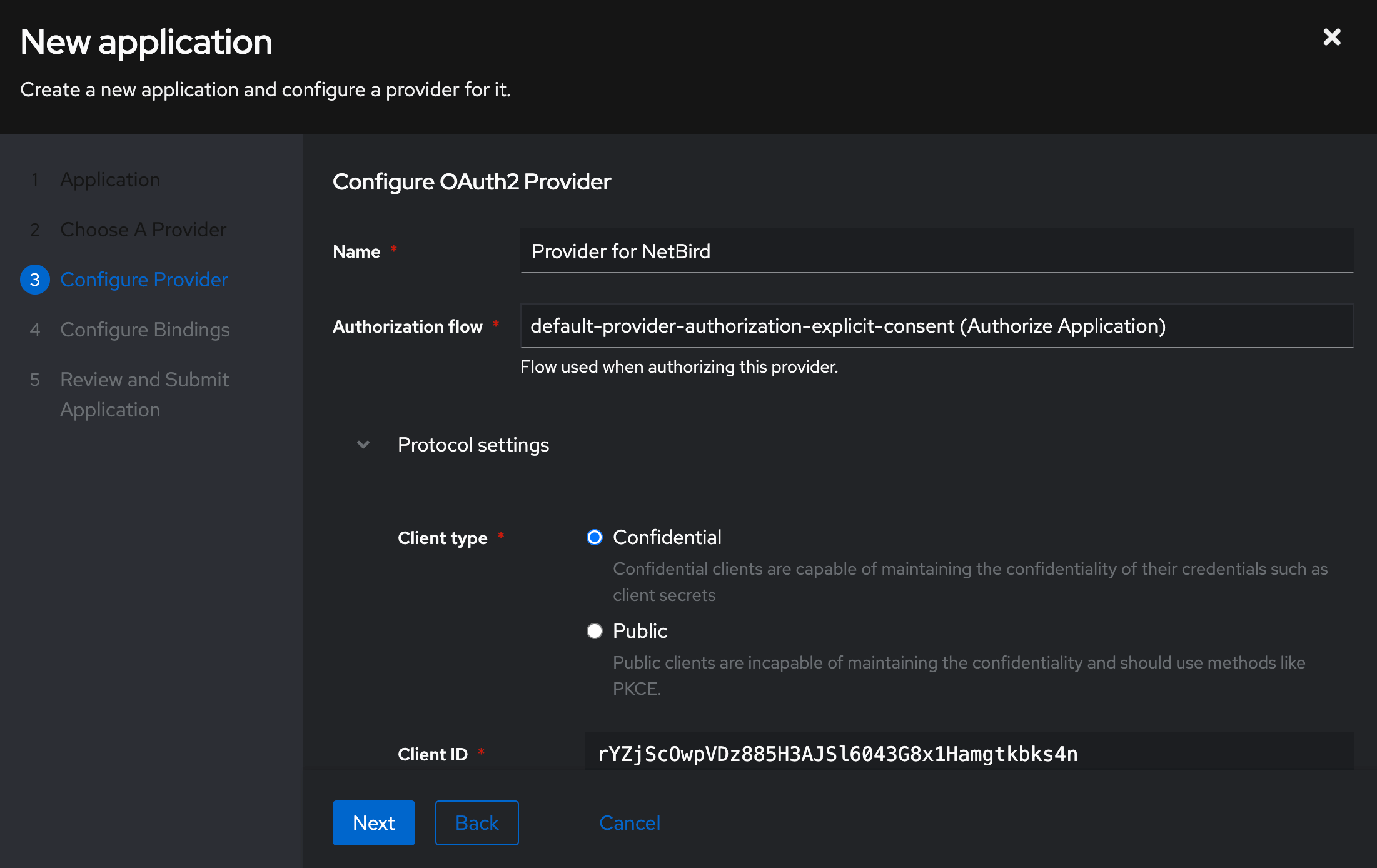
Task: Click the step 1 number
Action: 35,179
